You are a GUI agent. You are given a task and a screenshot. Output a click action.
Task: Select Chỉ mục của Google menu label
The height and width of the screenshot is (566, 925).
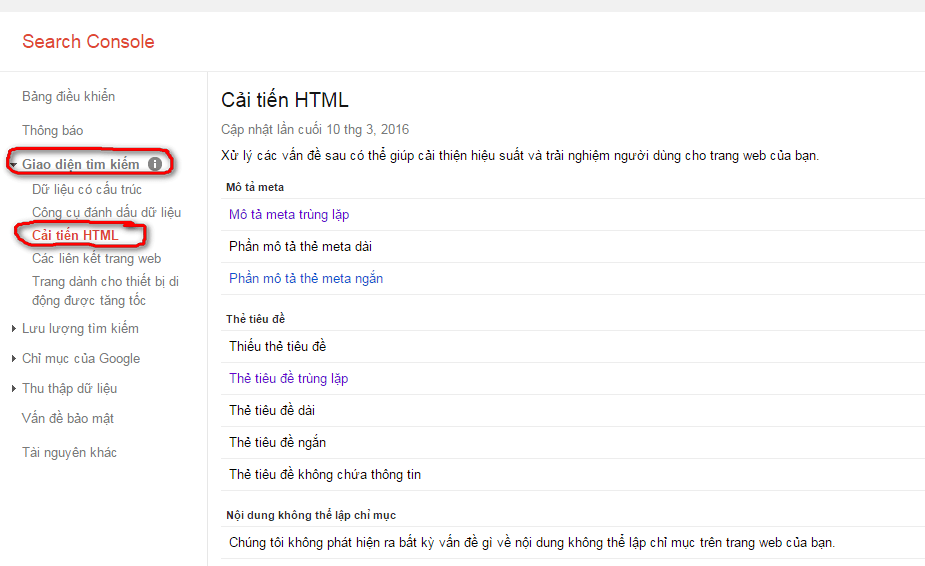(81, 359)
